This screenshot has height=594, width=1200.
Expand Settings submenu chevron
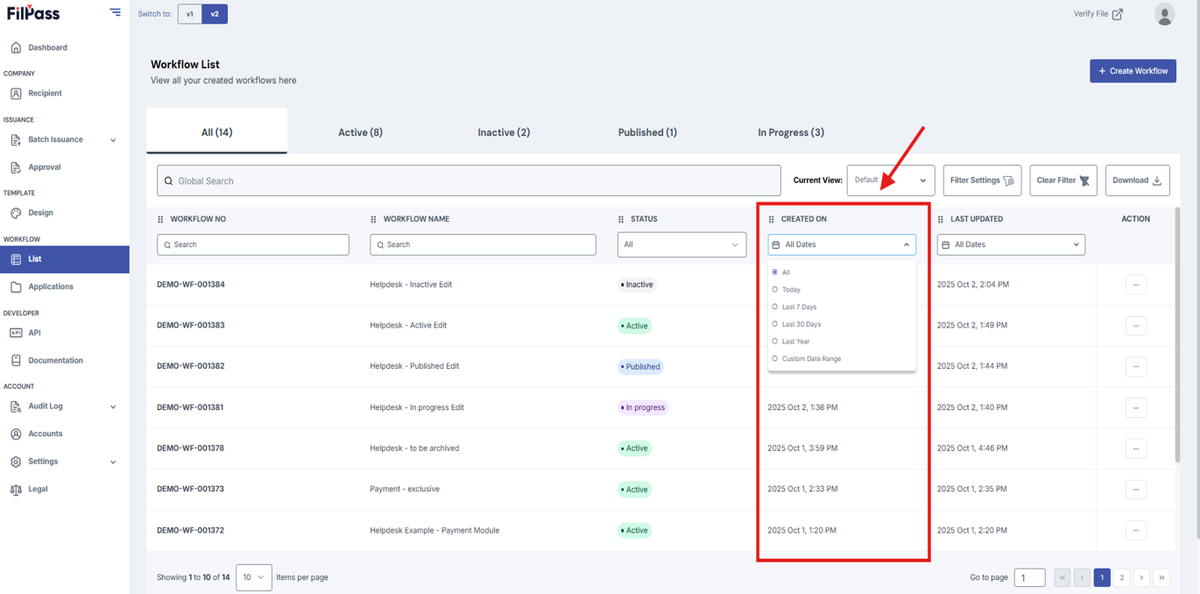[x=113, y=462]
